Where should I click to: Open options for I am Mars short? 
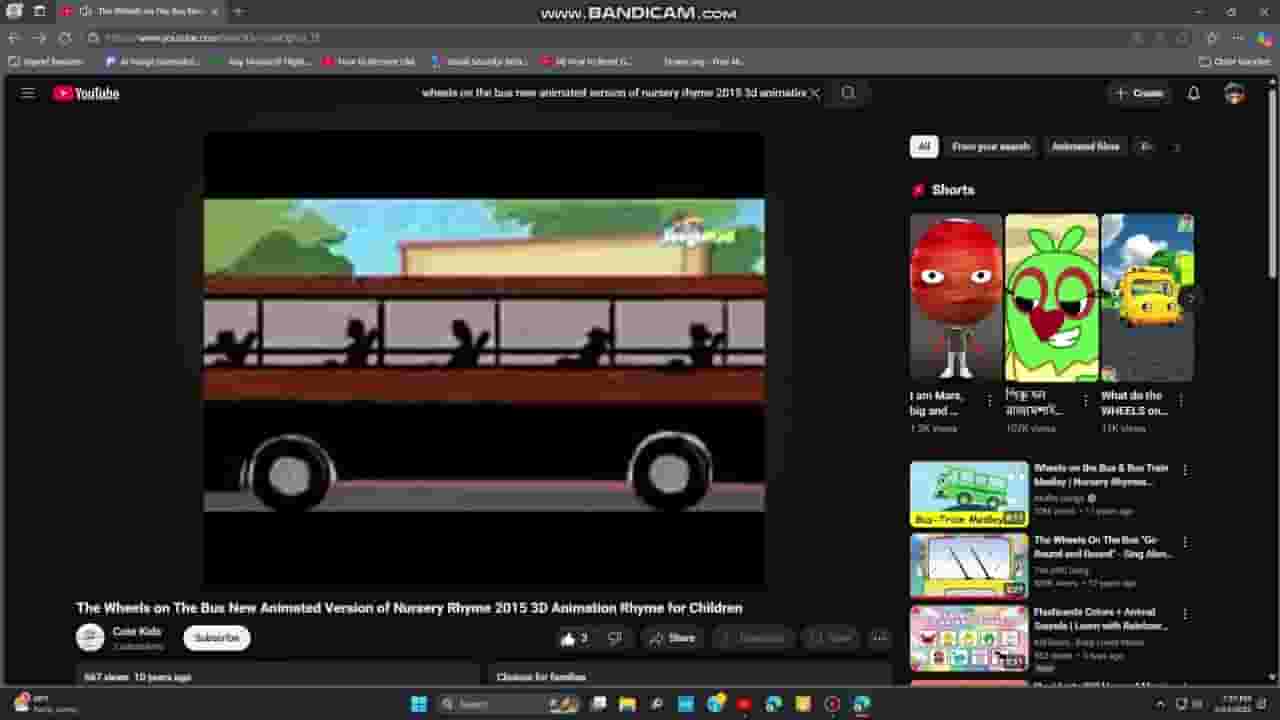click(x=990, y=400)
